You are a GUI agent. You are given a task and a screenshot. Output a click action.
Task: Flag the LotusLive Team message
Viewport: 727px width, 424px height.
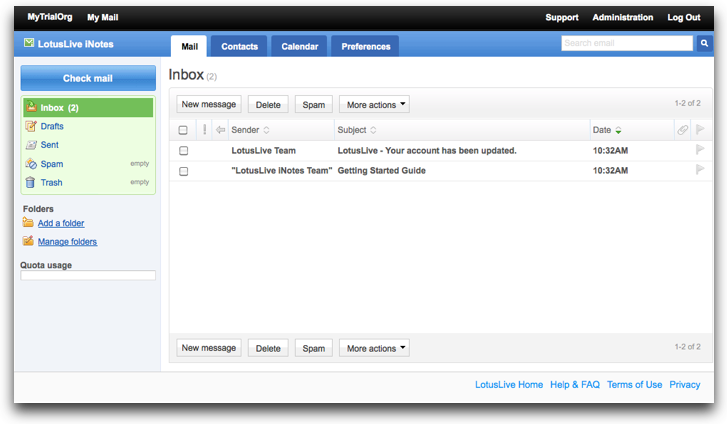click(700, 149)
